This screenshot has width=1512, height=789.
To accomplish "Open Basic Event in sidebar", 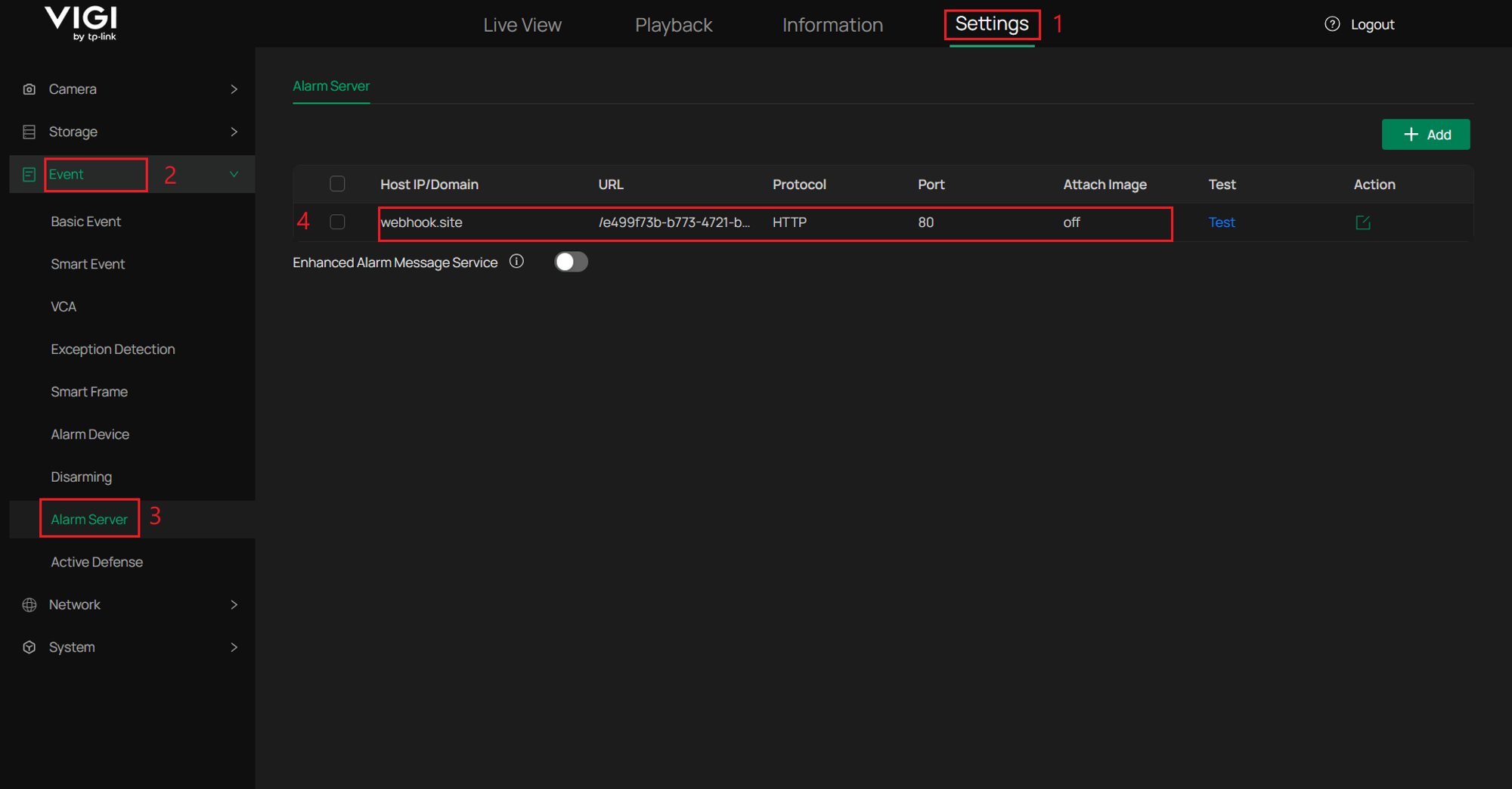I will click(85, 222).
